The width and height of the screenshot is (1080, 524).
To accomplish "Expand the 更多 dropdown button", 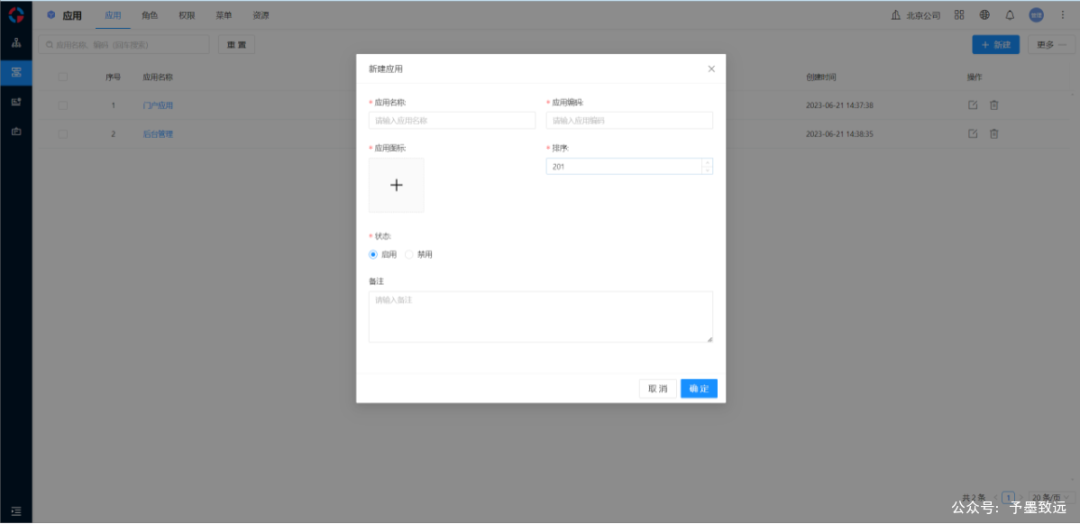I will [1051, 45].
